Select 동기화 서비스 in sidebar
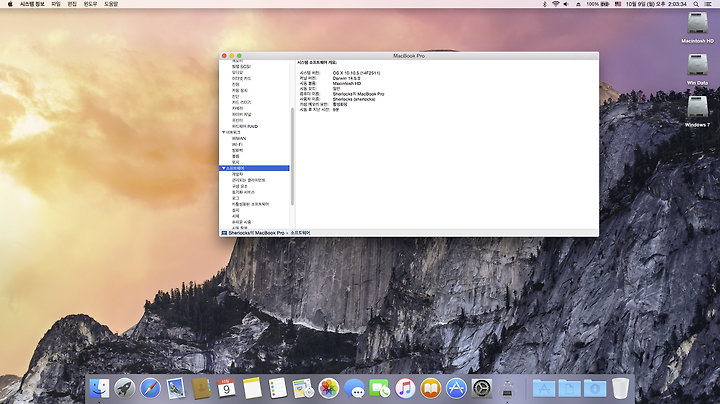Viewport: 720px width, 404px height. (243, 192)
